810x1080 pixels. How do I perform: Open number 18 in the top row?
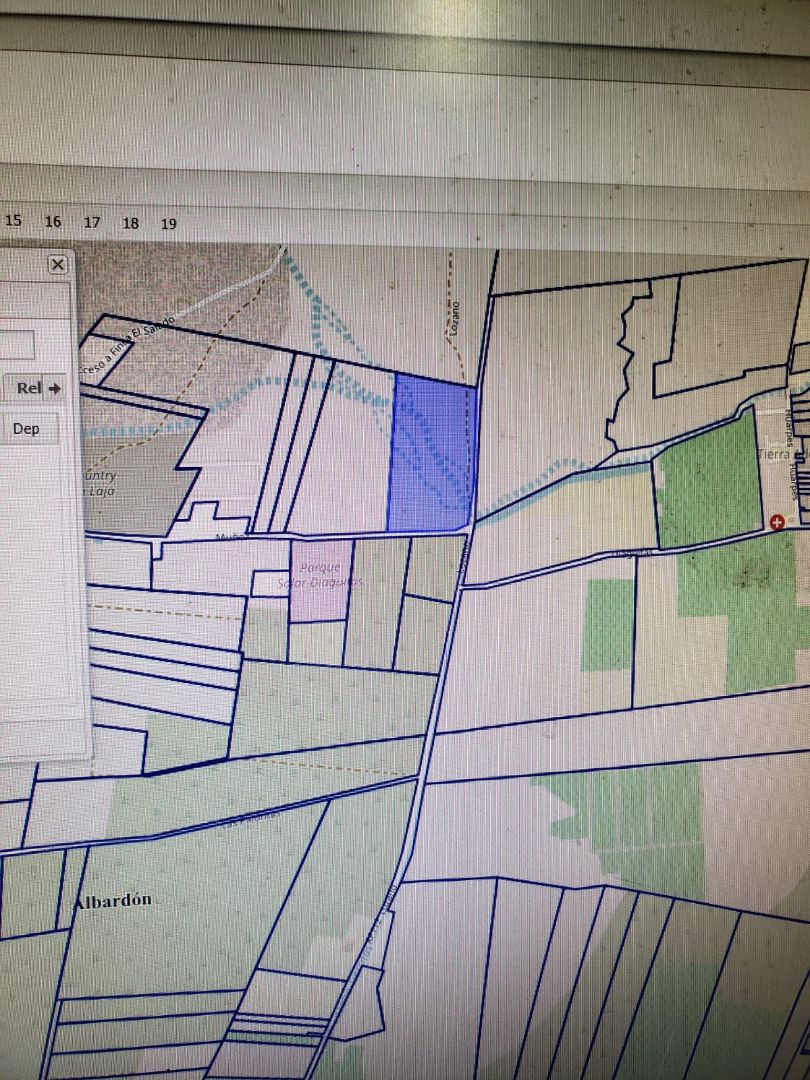[130, 223]
